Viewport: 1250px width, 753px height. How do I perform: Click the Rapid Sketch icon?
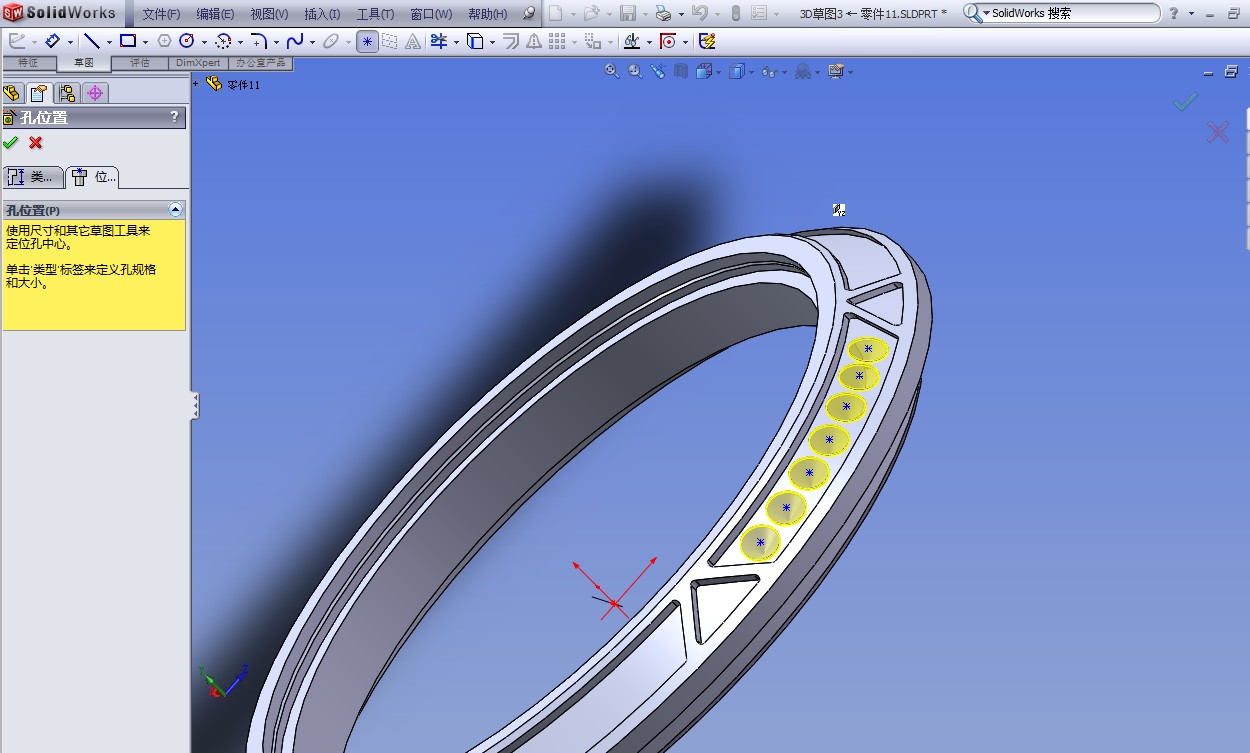pos(708,41)
